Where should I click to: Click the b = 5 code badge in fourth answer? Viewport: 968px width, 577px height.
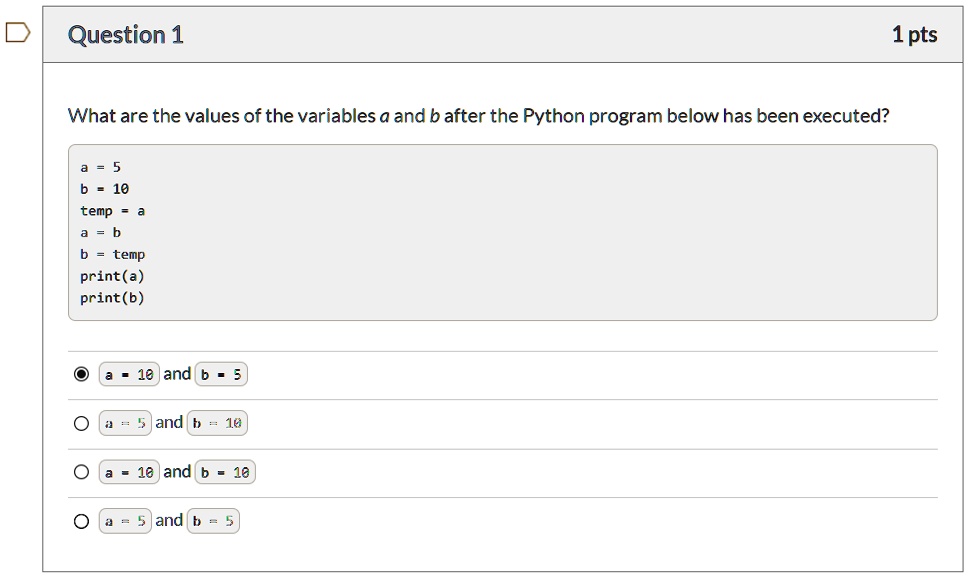click(x=213, y=520)
